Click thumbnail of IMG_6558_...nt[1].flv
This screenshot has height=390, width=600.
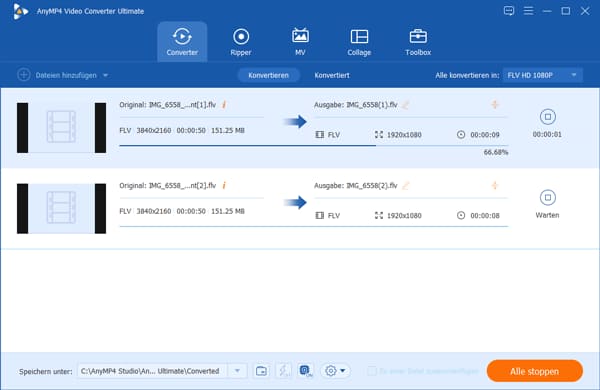(62, 127)
